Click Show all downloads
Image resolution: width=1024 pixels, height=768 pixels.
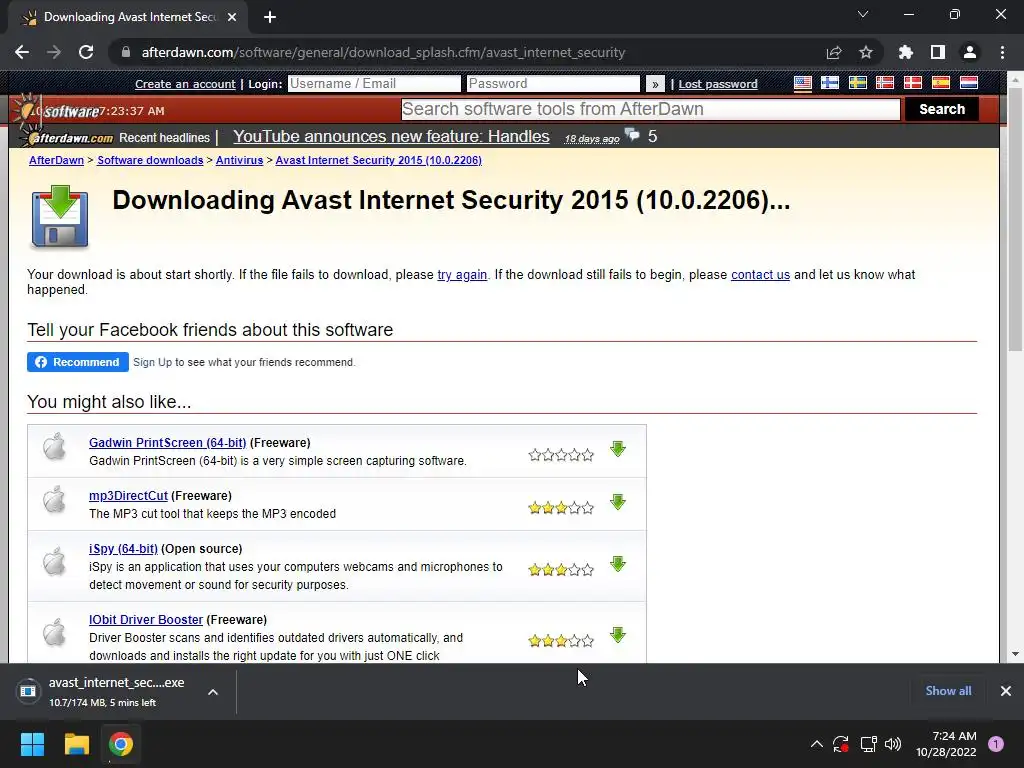point(948,691)
